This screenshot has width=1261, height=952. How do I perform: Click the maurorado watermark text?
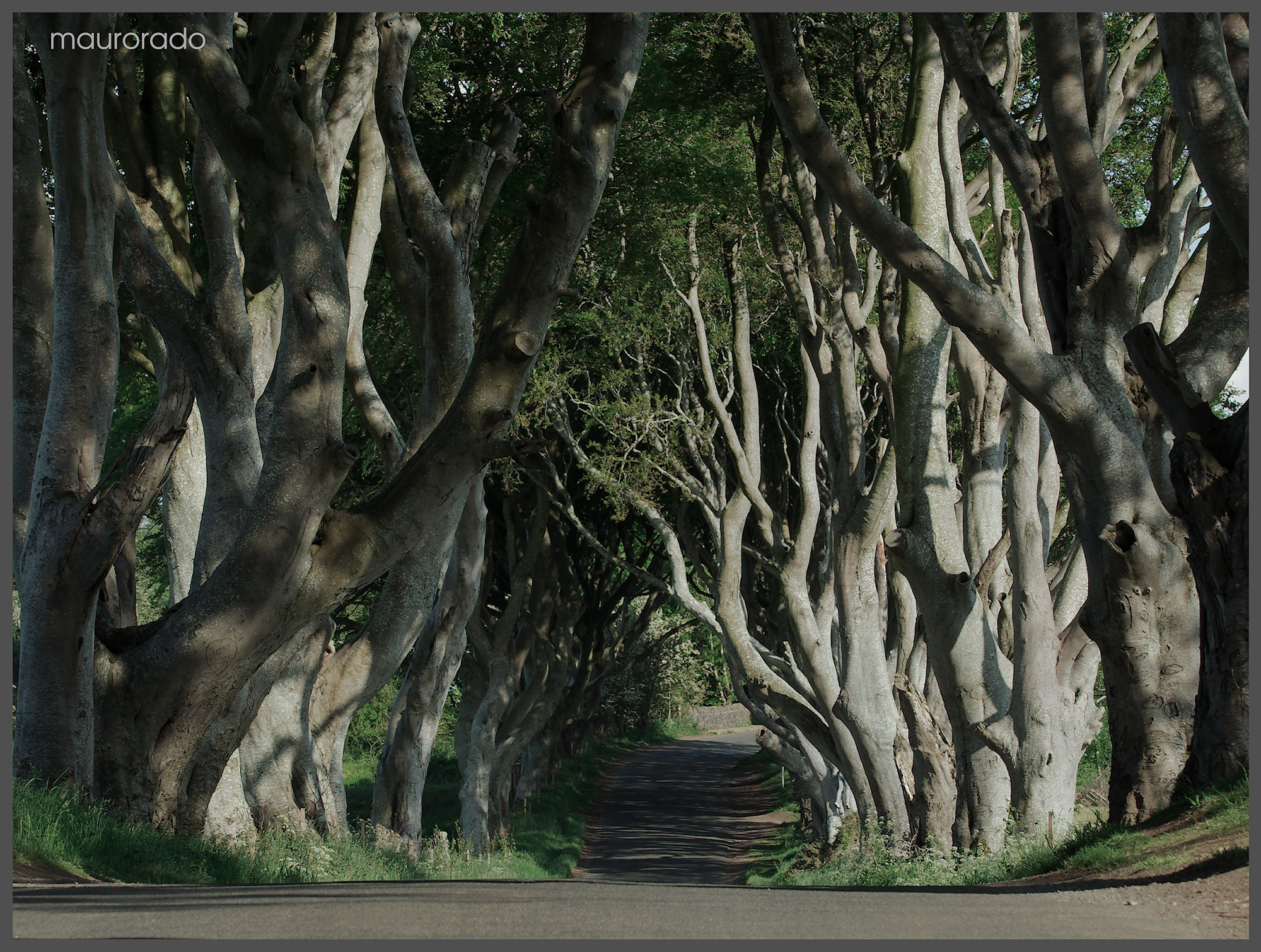tap(129, 39)
